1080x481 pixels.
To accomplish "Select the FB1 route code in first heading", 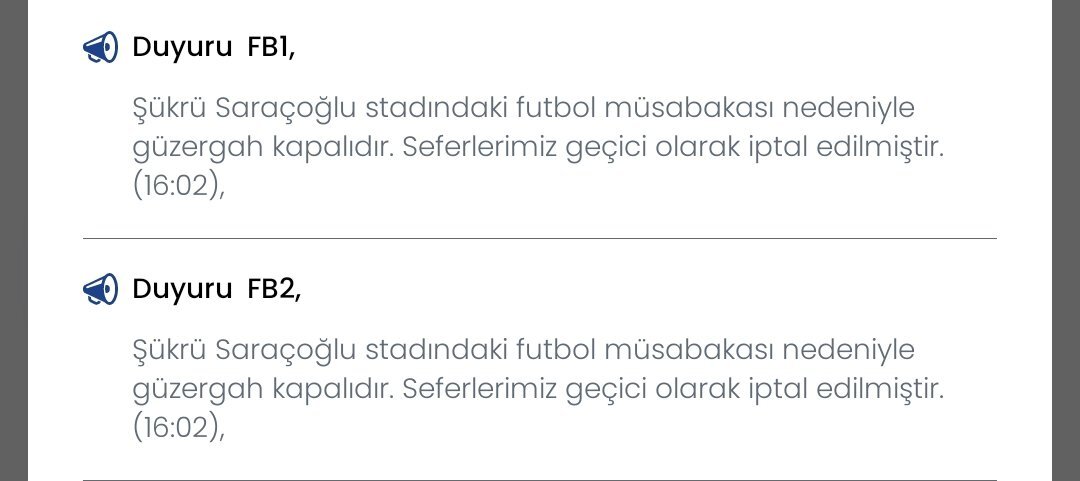I will coord(270,47).
